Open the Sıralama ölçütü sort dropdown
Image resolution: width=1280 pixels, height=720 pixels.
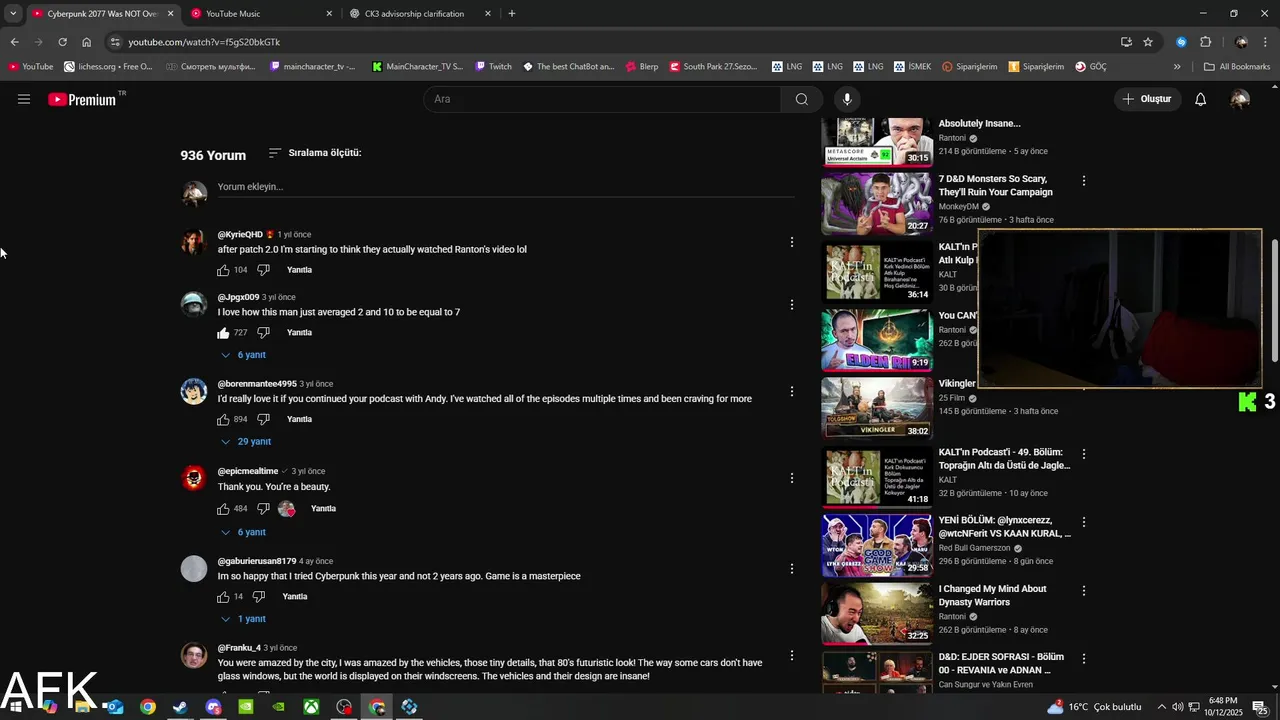tap(315, 153)
